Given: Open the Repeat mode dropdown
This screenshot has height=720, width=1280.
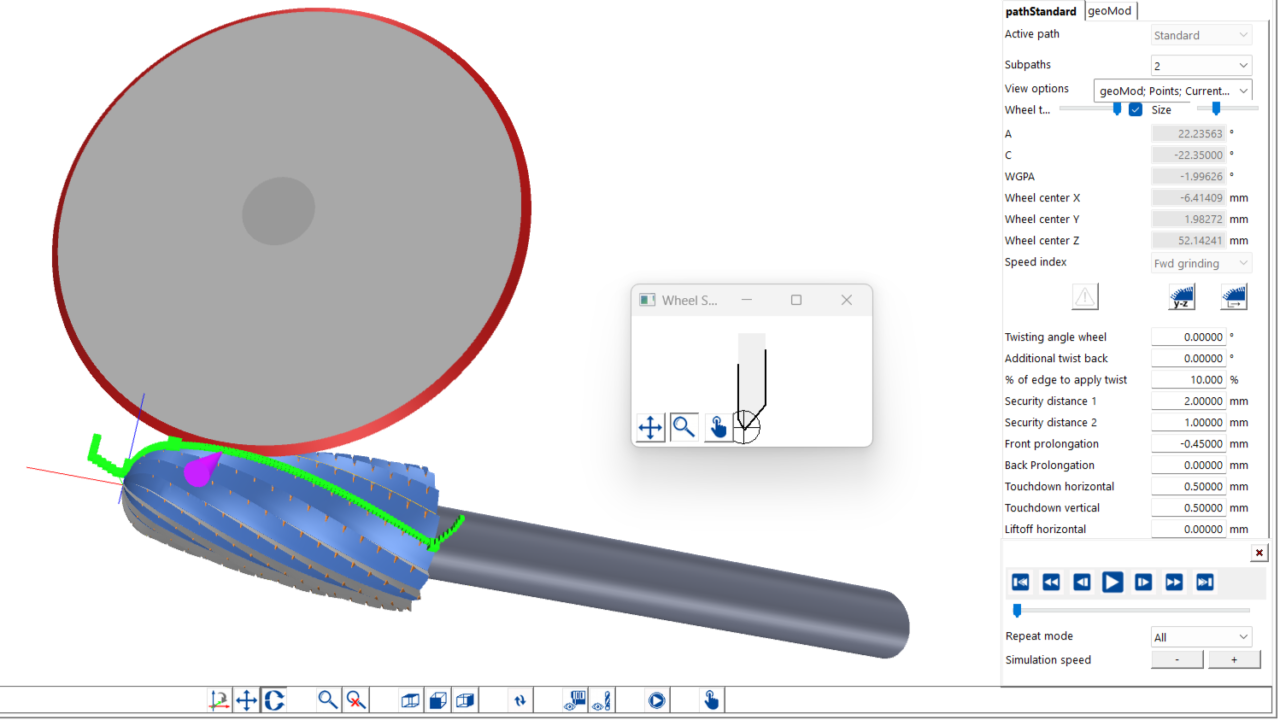Looking at the screenshot, I should [x=1201, y=637].
